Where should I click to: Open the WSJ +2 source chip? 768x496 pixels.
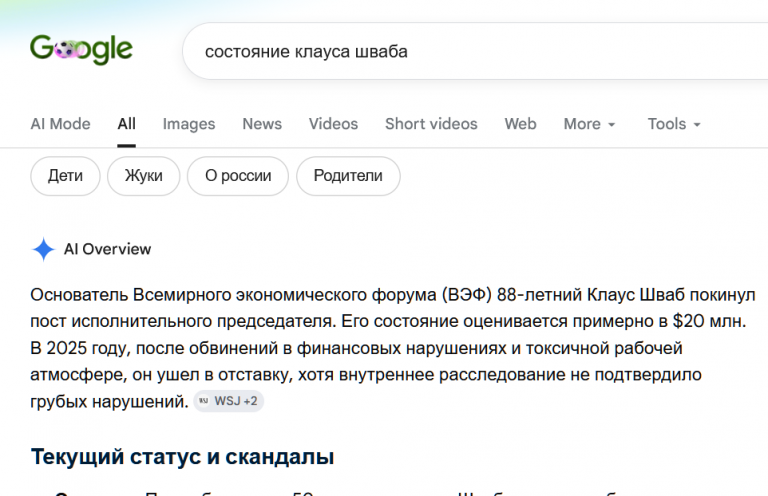[229, 401]
